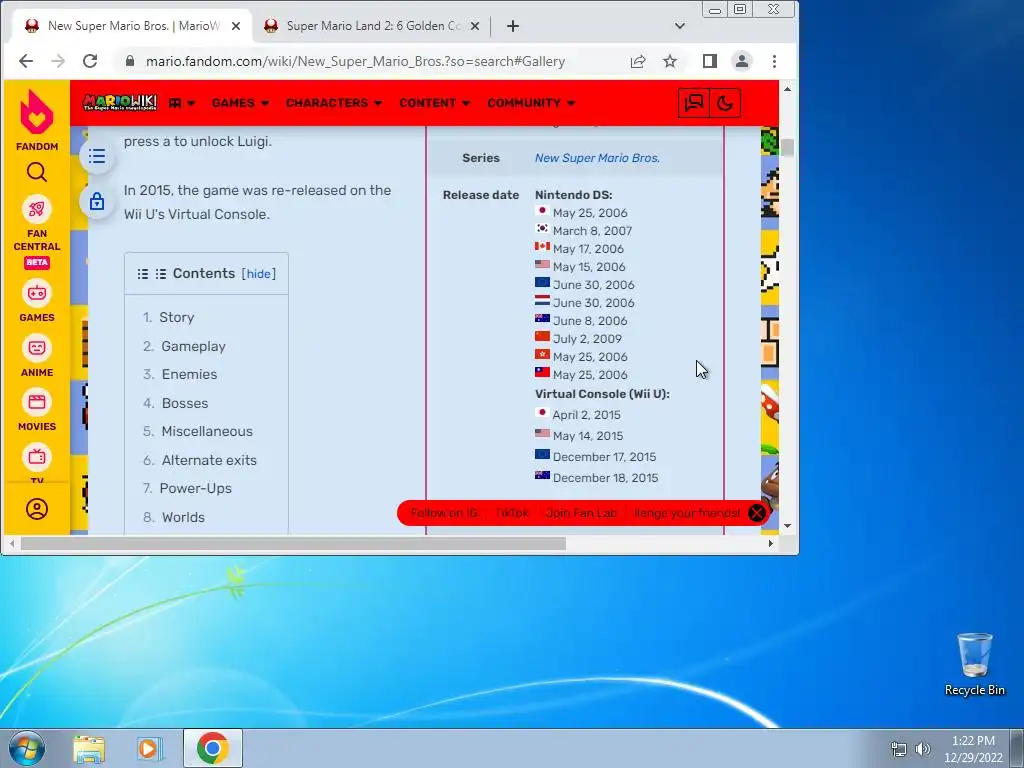The height and width of the screenshot is (768, 1024).
Task: Open the Anime sidebar icon
Action: 37,348
